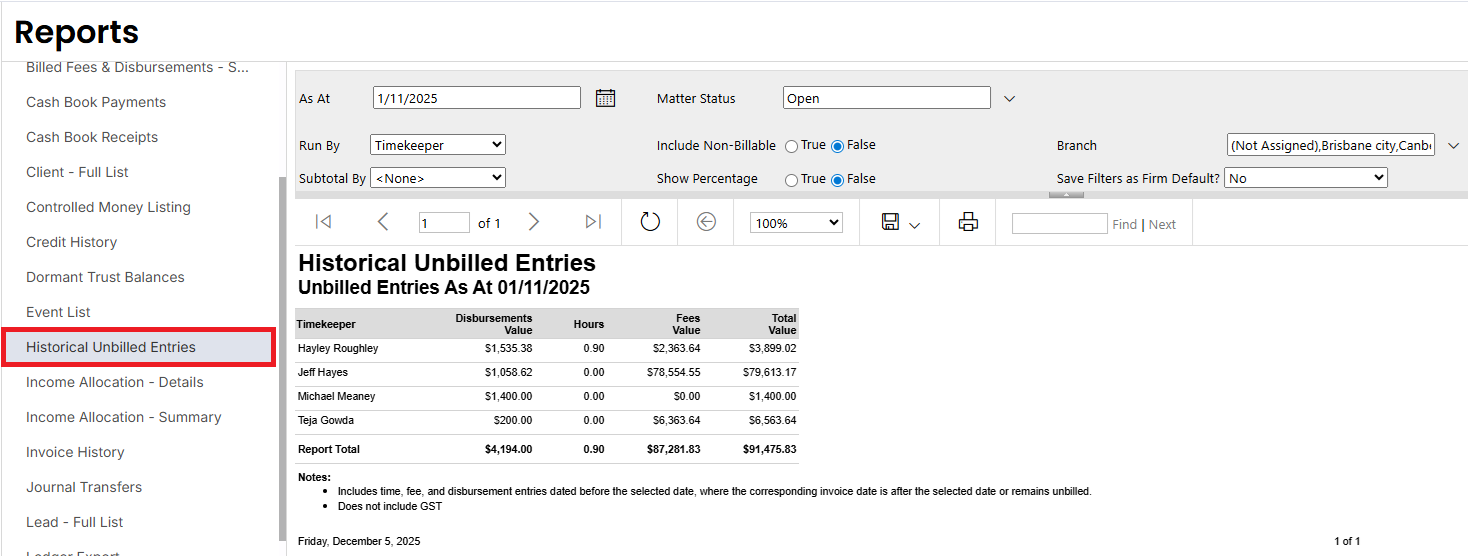
Task: Open the save/export floppy disk menu
Action: 900,223
